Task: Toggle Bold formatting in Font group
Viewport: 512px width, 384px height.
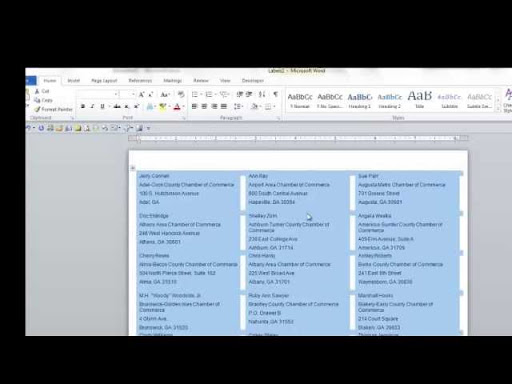Action: tap(83, 106)
